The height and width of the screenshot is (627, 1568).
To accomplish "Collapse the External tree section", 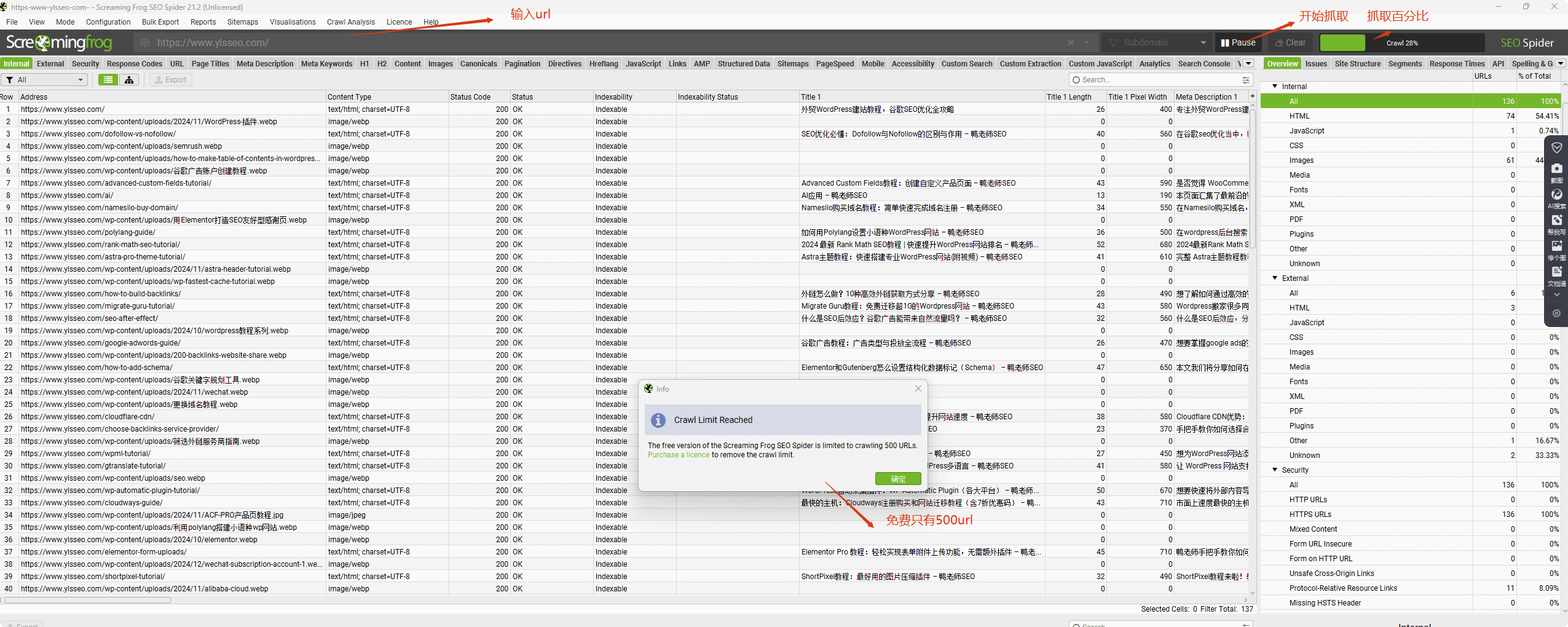I will click(x=1275, y=278).
